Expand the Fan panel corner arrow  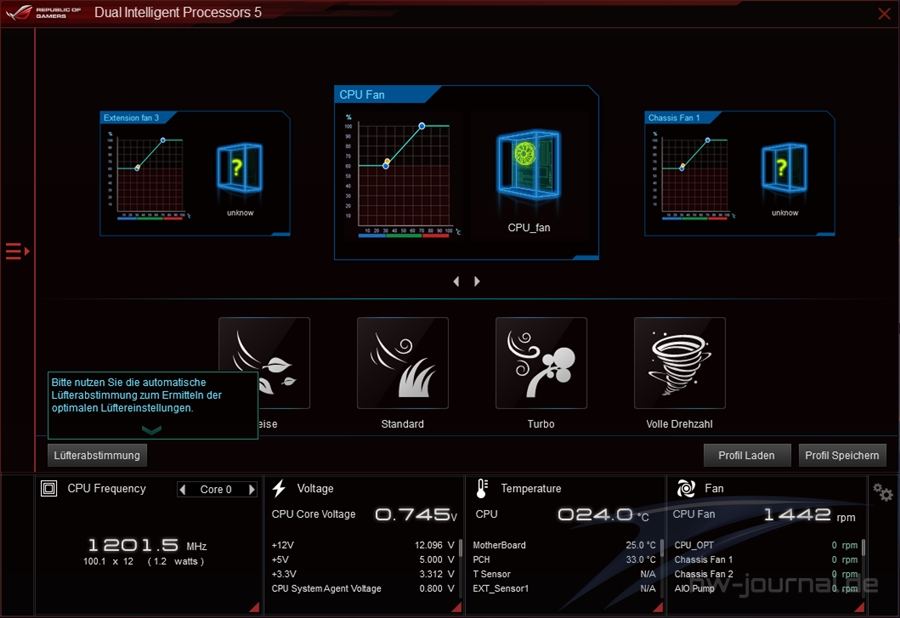(860, 607)
